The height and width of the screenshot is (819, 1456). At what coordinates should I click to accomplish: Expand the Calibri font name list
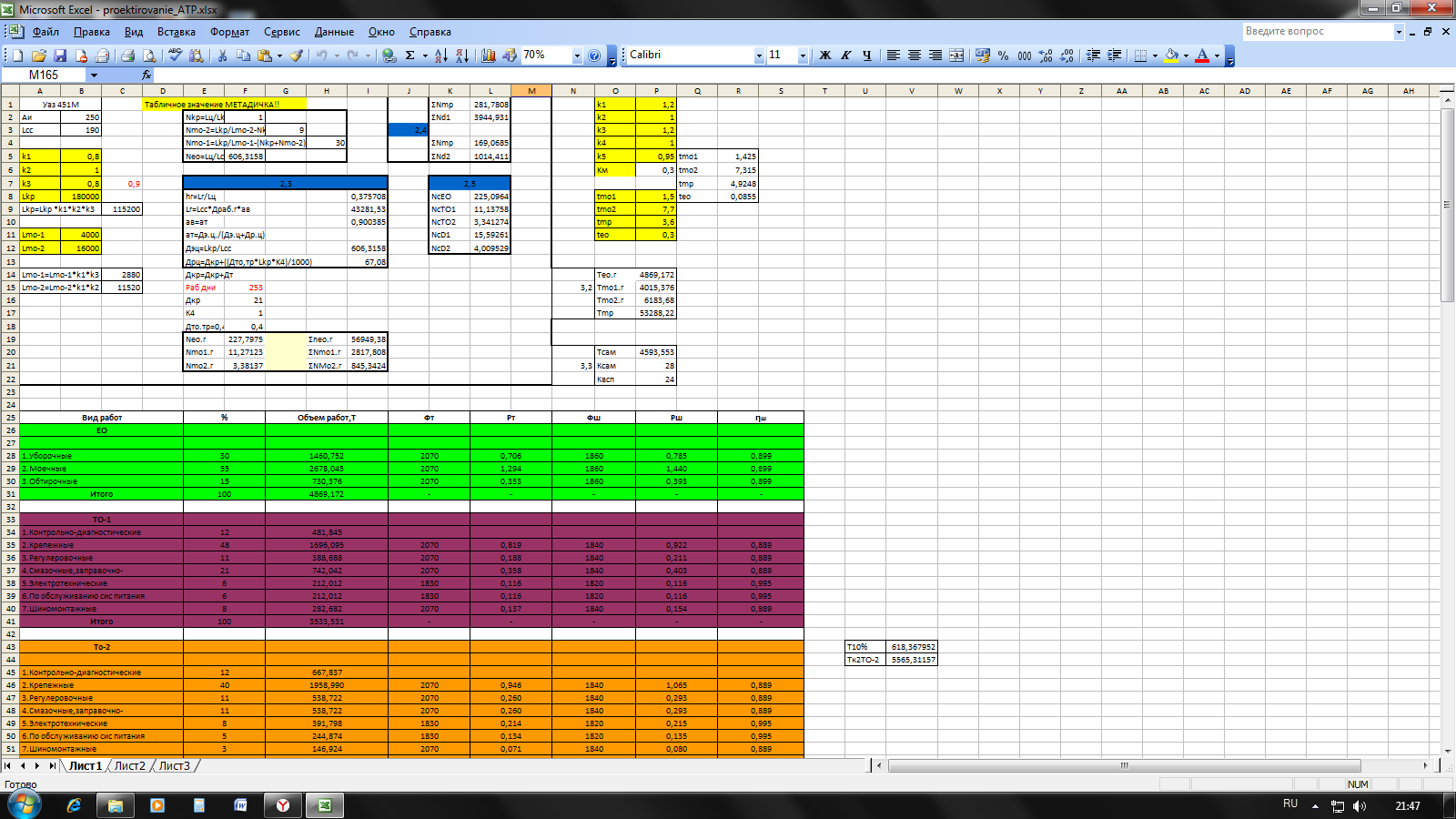coord(758,56)
